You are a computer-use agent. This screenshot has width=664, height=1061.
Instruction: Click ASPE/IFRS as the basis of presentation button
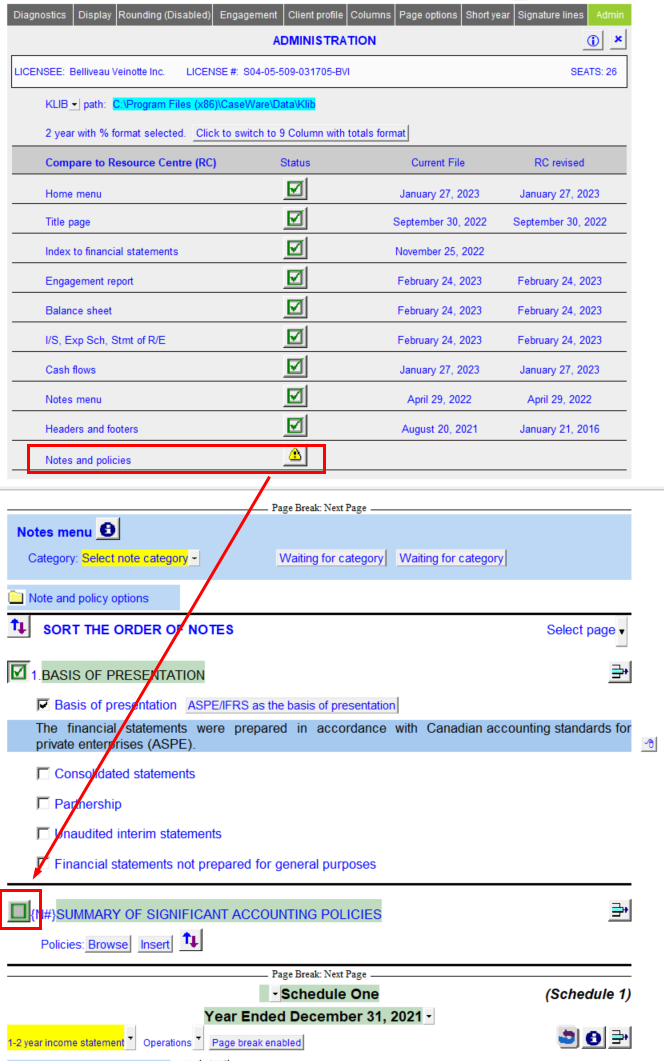pyautogui.click(x=292, y=705)
